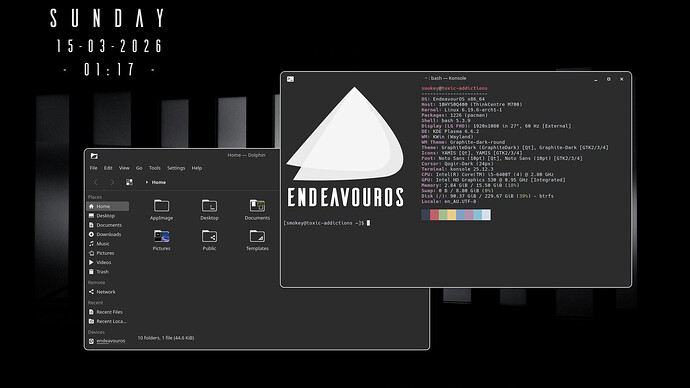Select the Public folder icon
The height and width of the screenshot is (388, 690).
(209, 236)
